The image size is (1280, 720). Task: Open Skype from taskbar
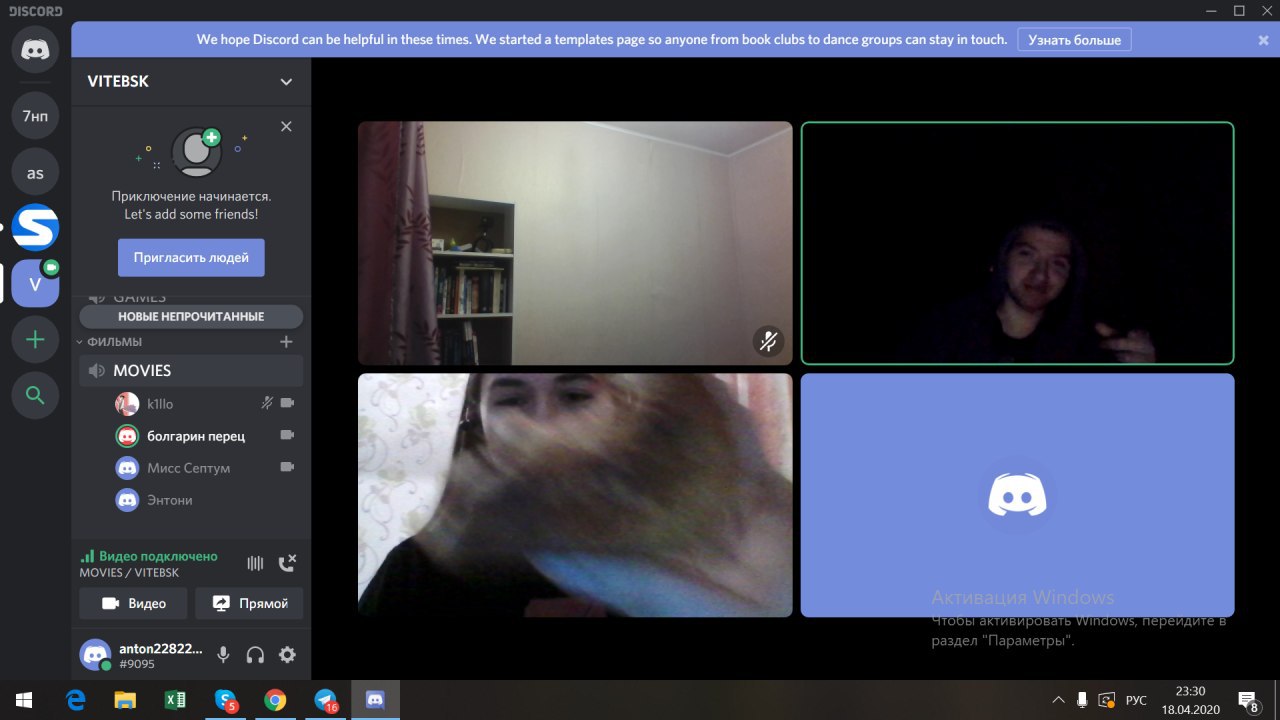(x=225, y=700)
